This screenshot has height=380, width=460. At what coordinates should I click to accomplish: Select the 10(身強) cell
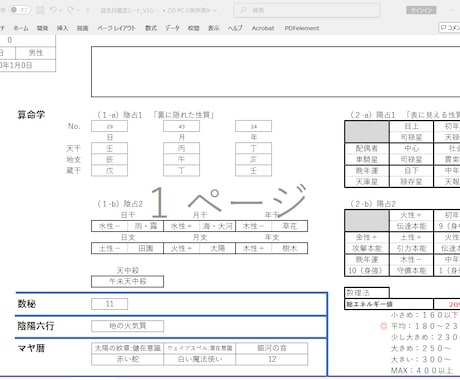(x=366, y=270)
